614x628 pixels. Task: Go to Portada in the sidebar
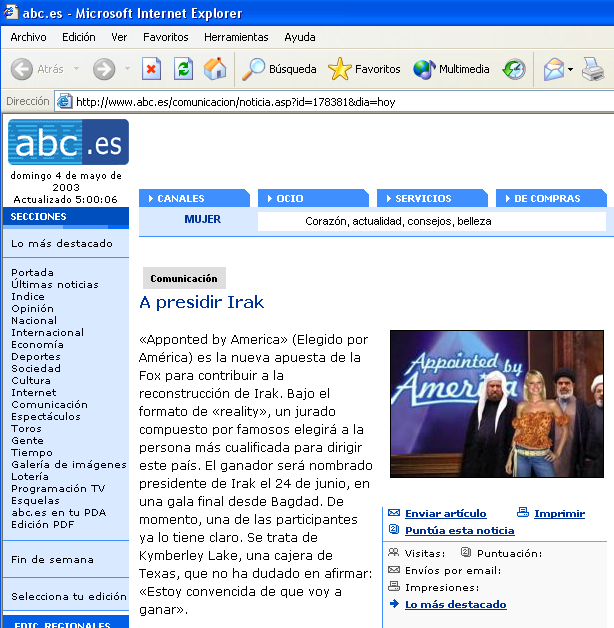tap(32, 272)
